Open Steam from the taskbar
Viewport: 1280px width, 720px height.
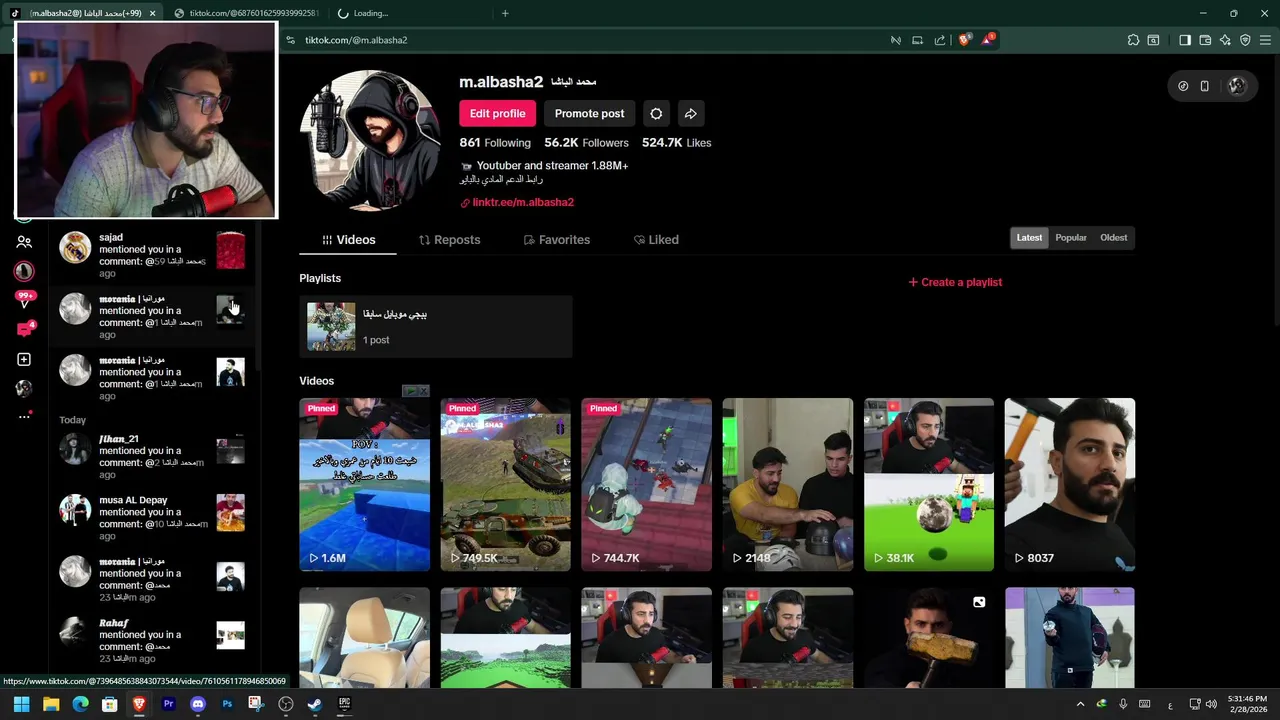(x=314, y=704)
